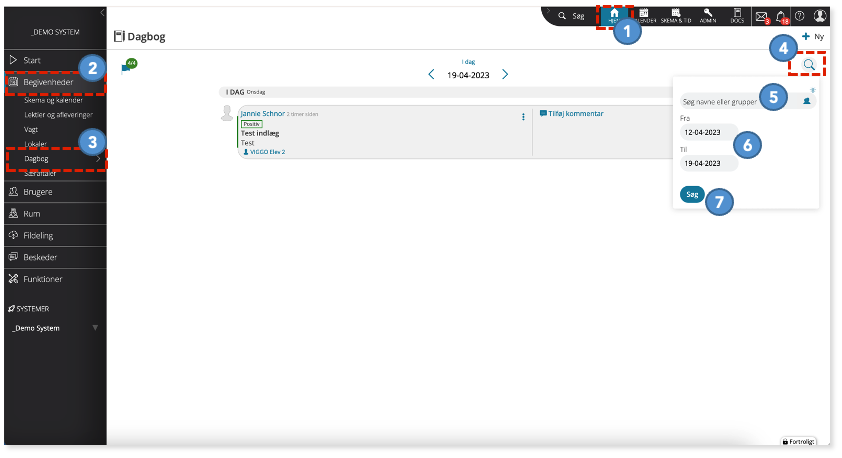Click person icon in name search field
This screenshot has width=842, height=458.
pyautogui.click(x=807, y=101)
